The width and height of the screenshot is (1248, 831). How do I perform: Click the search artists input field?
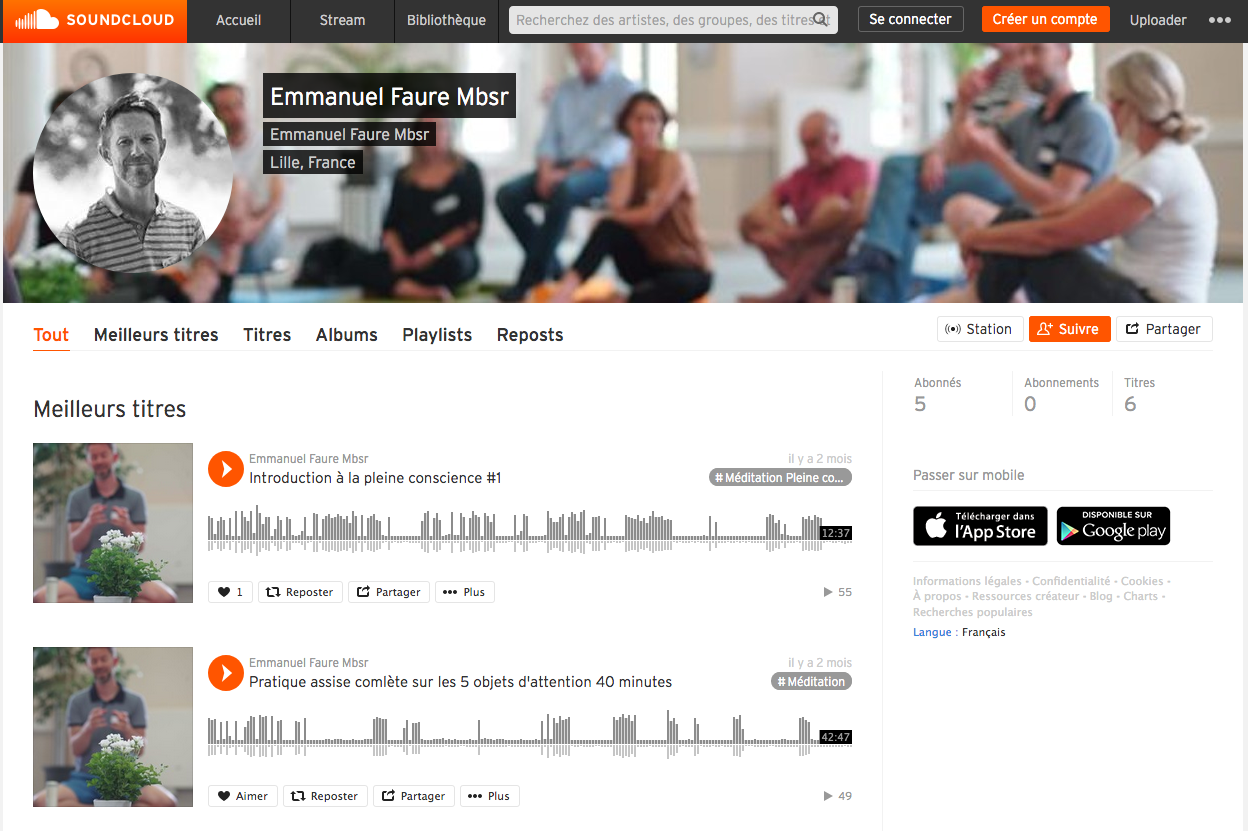pyautogui.click(x=660, y=20)
